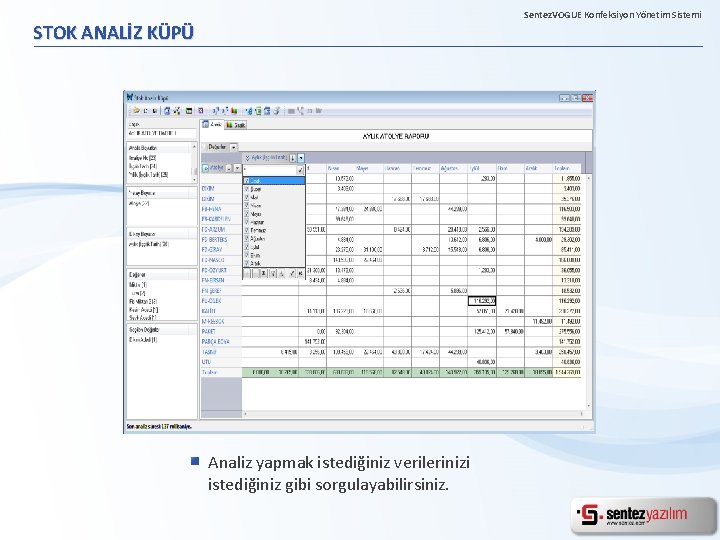This screenshot has width=720, height=540.
Task: Switch to the Grafik tab
Action: [236, 125]
